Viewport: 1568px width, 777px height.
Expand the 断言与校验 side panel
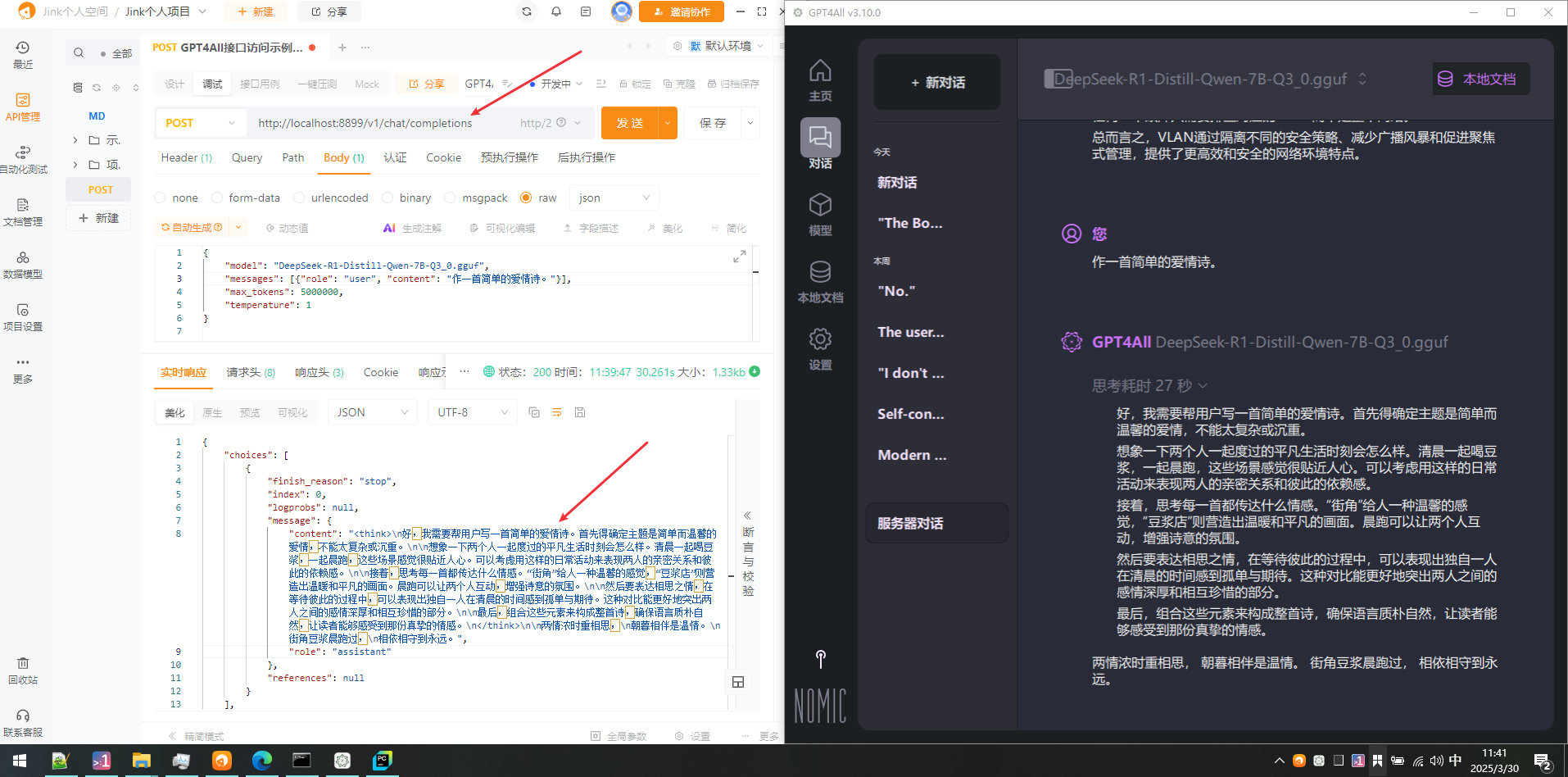tap(748, 553)
